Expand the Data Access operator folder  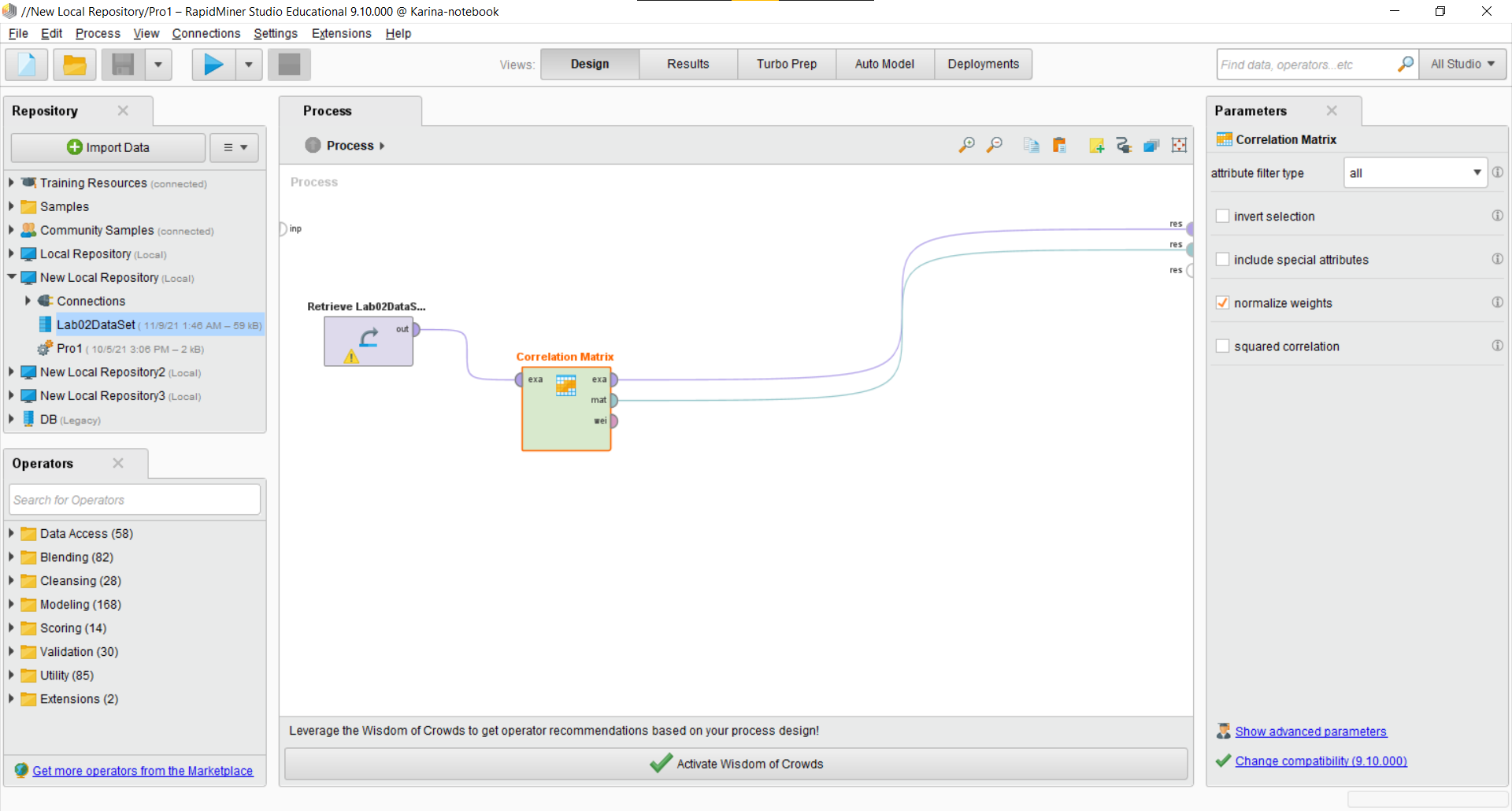pos(11,533)
